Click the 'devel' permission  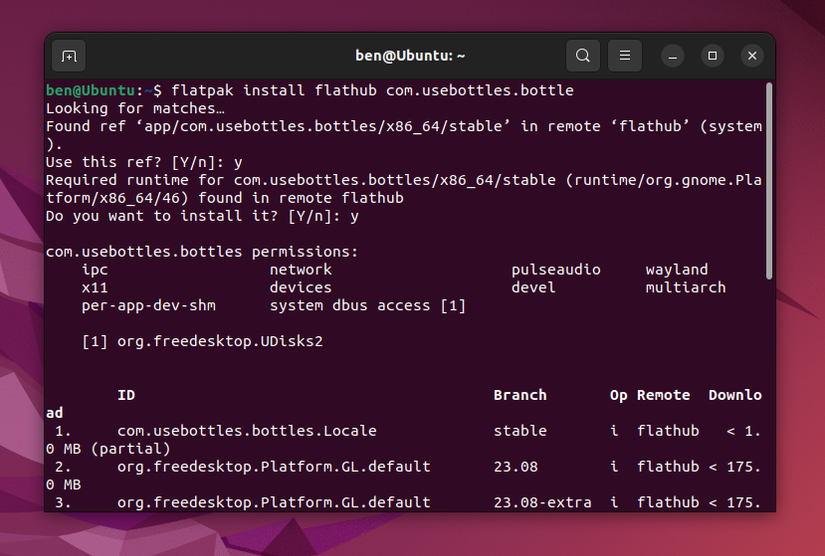(x=534, y=288)
